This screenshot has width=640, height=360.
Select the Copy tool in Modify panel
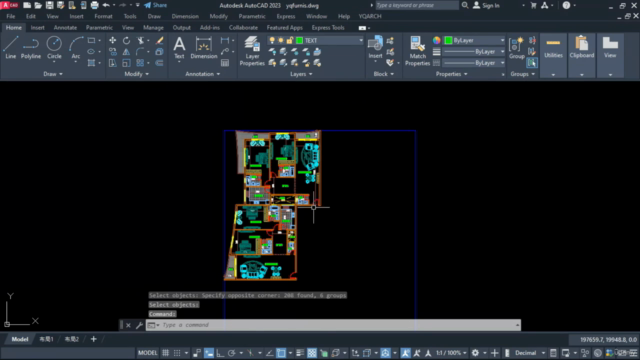[112, 52]
